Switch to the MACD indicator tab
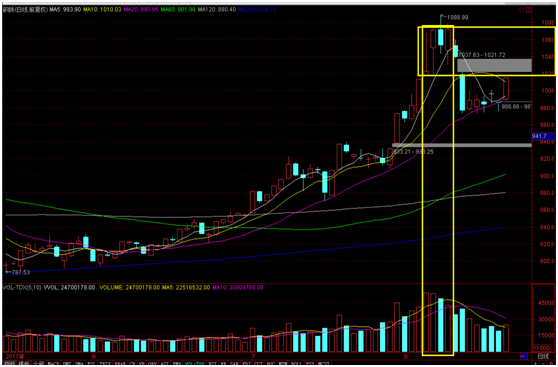Image resolution: width=558 pixels, height=367 pixels. 53,363
